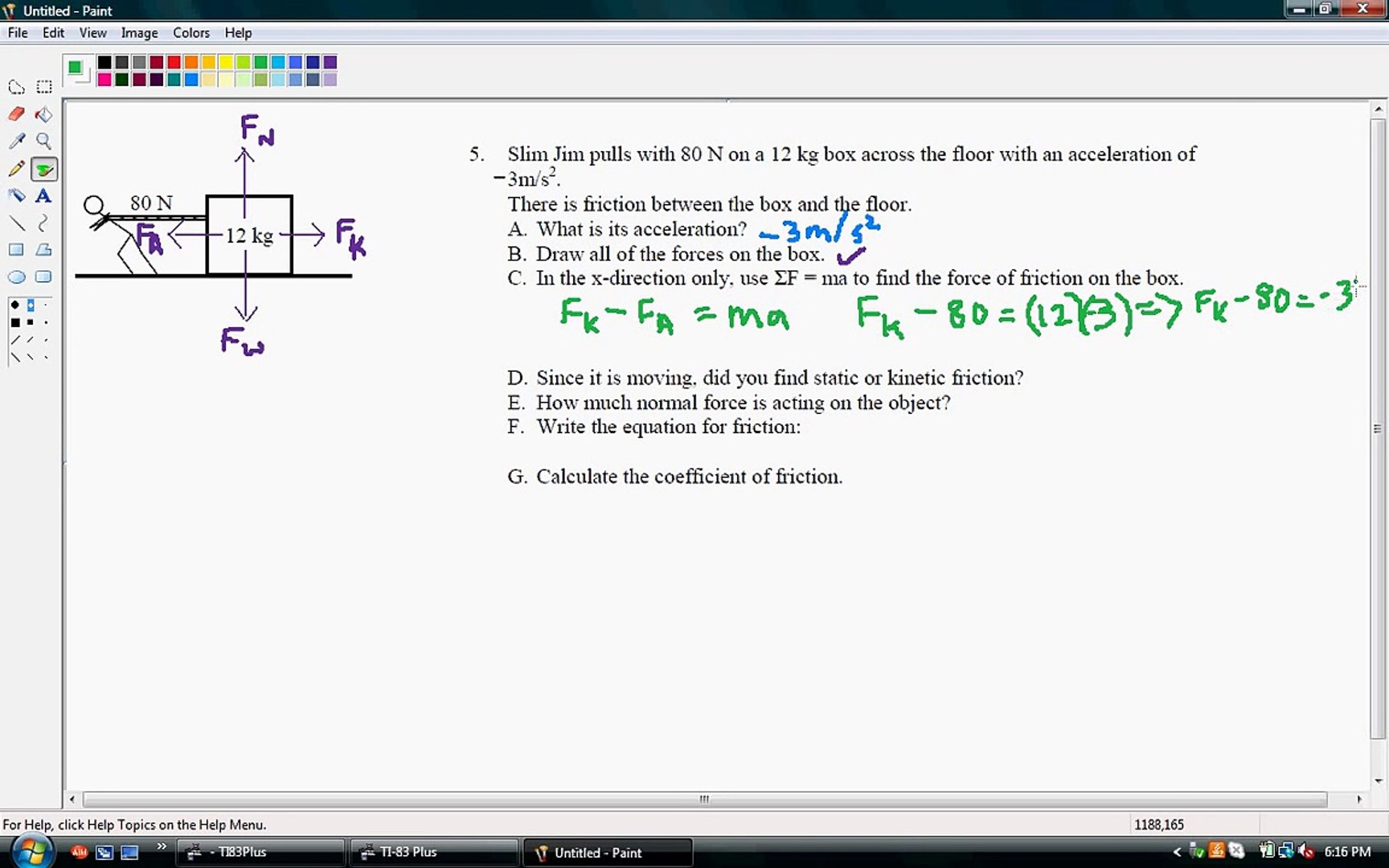
Task: Choose the smallest round brush shape
Action: [x=46, y=305]
